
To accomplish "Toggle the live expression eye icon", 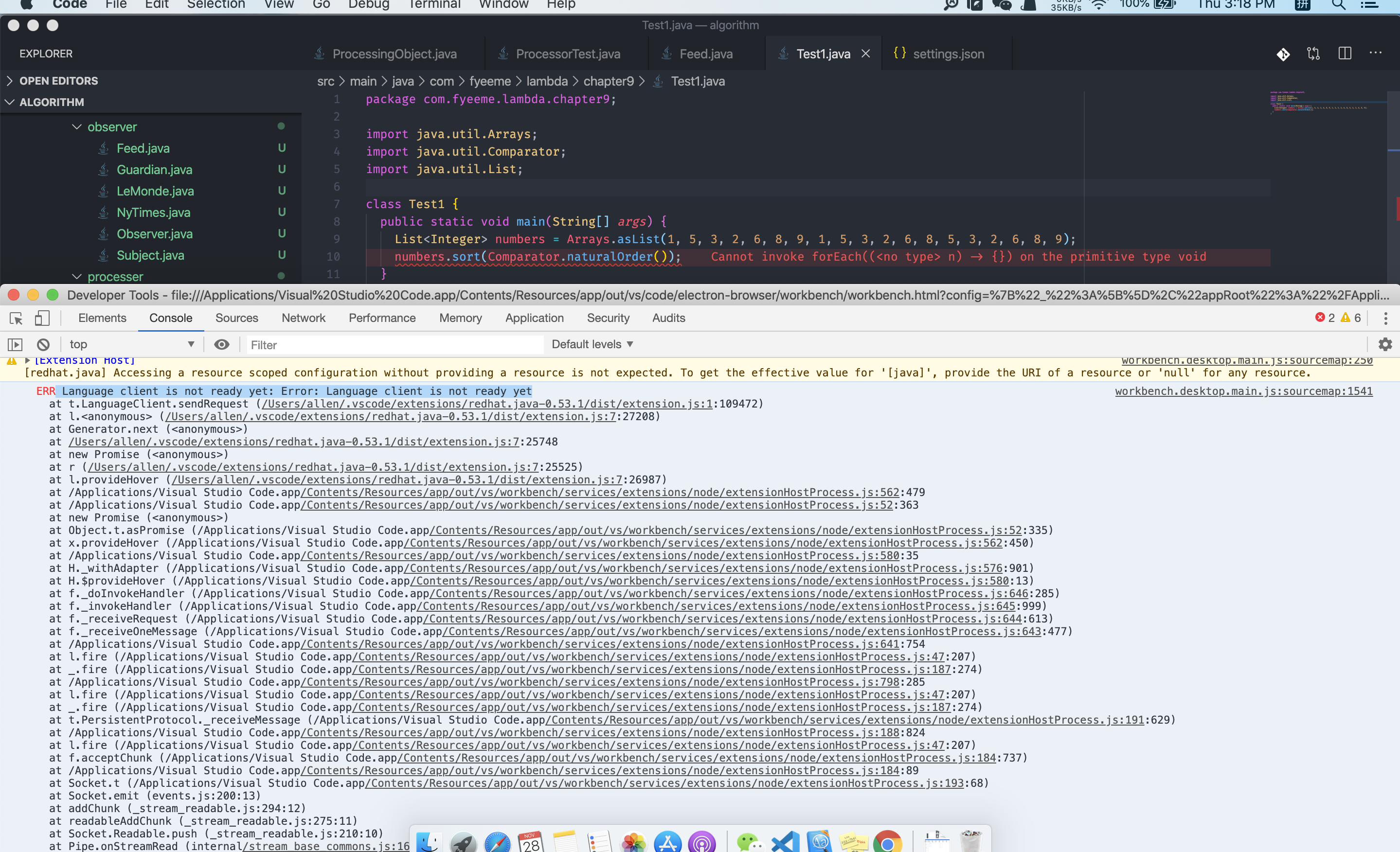I will point(222,344).
